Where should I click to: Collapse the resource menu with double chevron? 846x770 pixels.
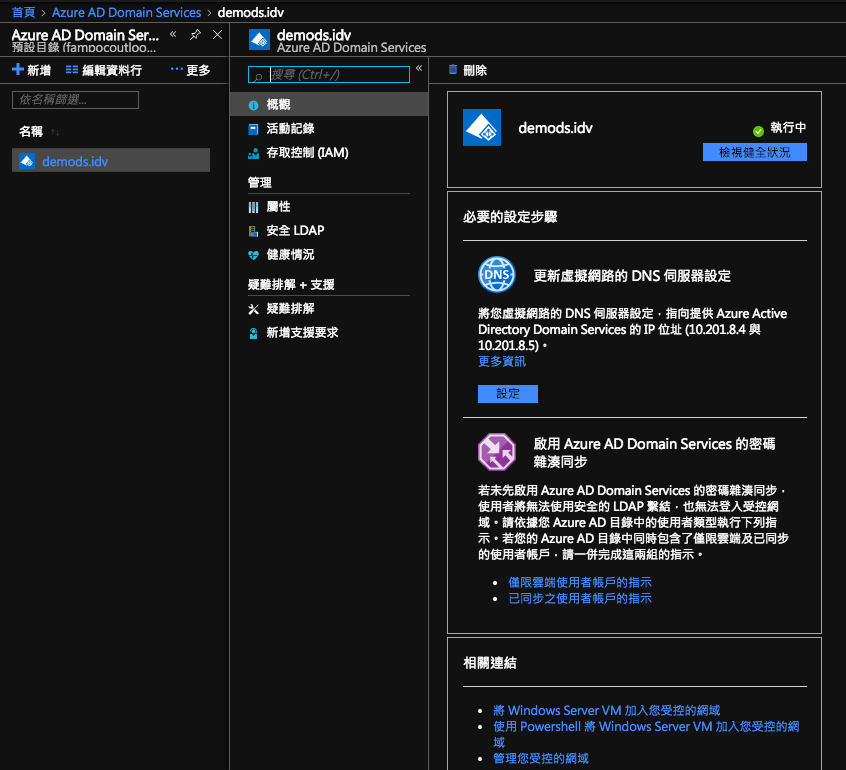tap(419, 68)
